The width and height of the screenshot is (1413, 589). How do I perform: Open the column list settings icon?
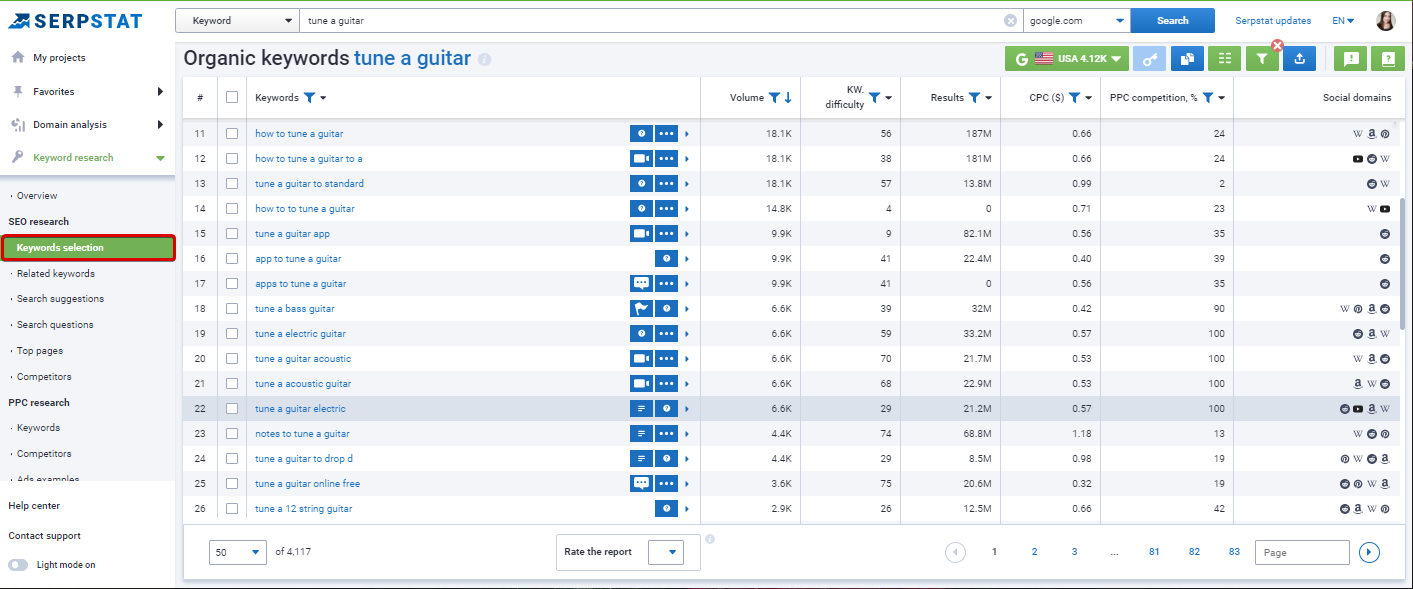[1224, 58]
